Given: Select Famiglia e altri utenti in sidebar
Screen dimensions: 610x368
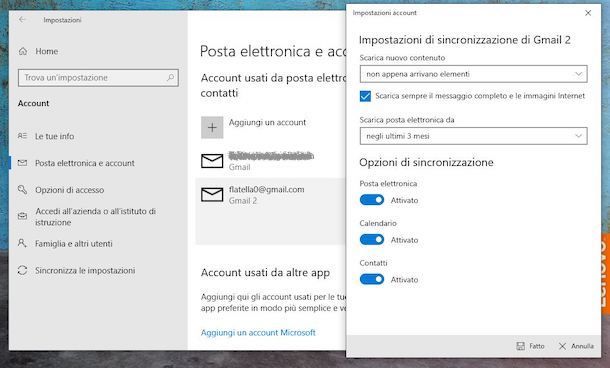Looking at the screenshot, I should coord(74,244).
